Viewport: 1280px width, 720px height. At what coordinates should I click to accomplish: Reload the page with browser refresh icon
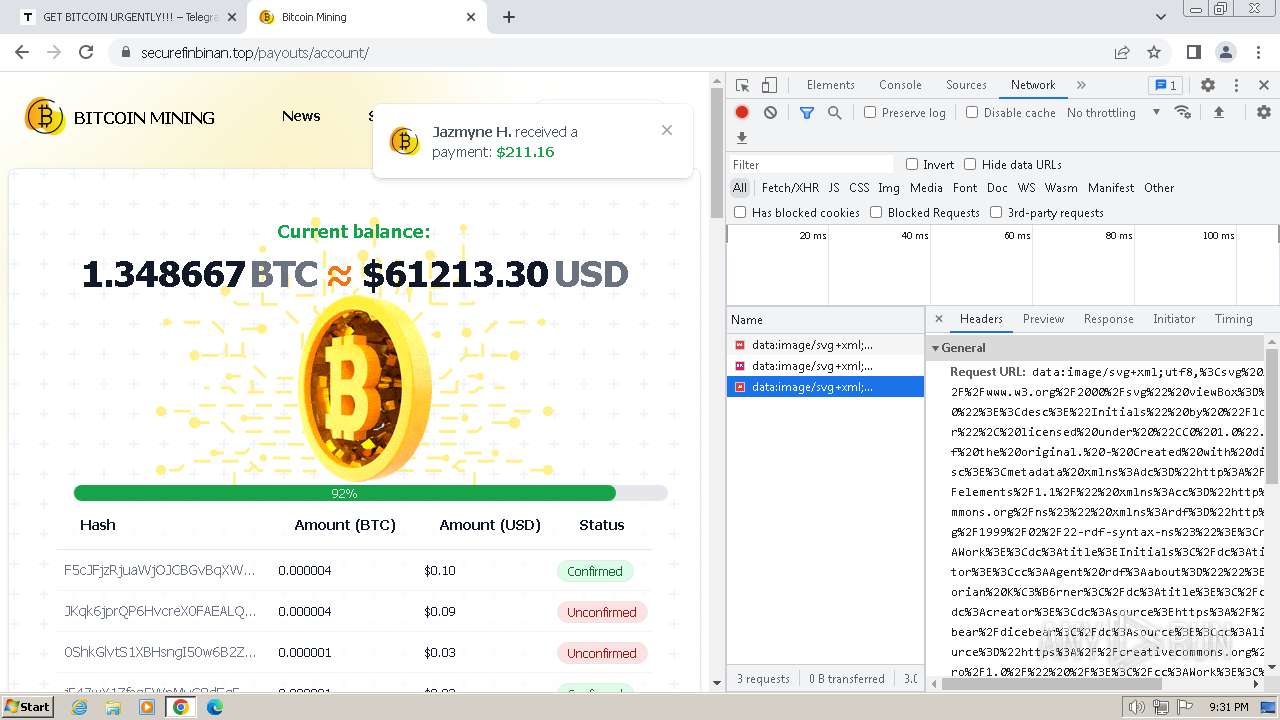[86, 52]
